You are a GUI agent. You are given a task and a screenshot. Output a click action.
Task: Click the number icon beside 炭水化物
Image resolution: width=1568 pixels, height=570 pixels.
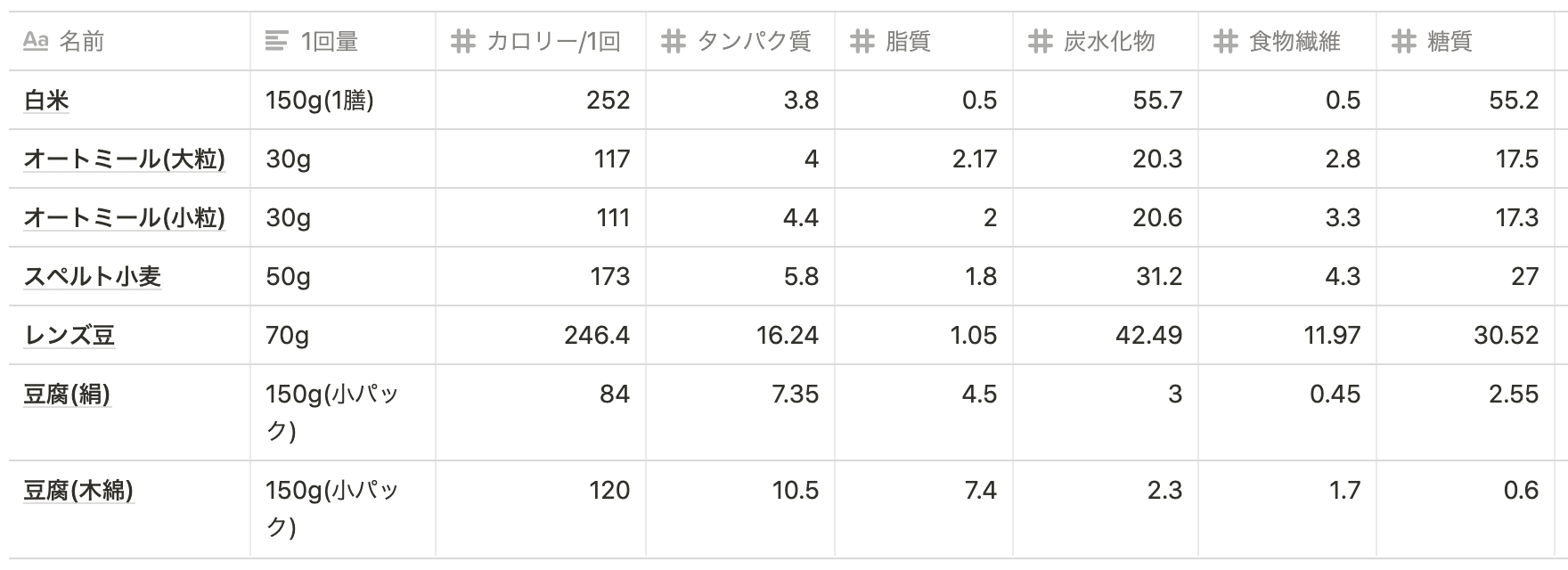point(1040,41)
